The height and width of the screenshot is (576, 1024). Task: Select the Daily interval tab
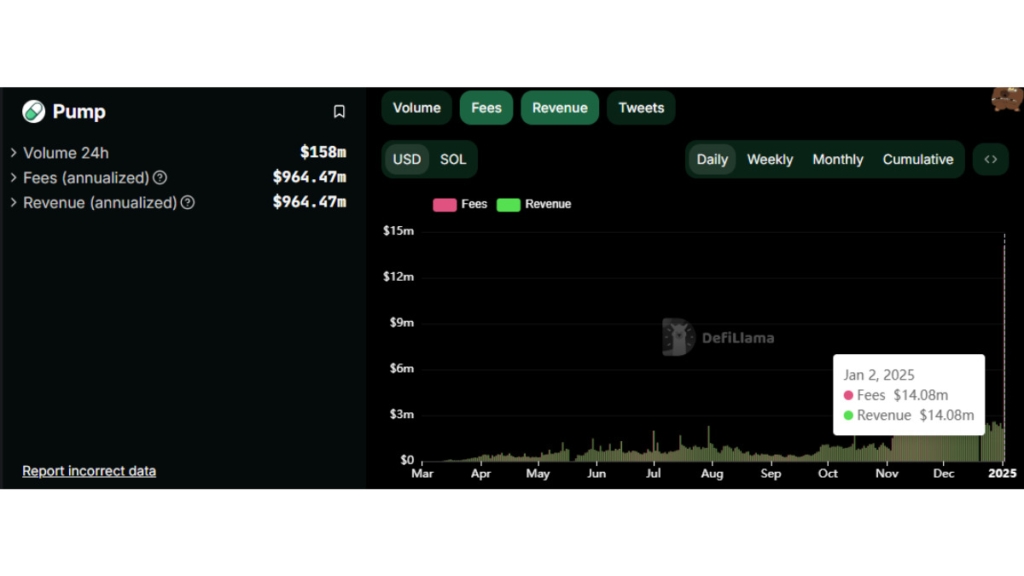712,159
